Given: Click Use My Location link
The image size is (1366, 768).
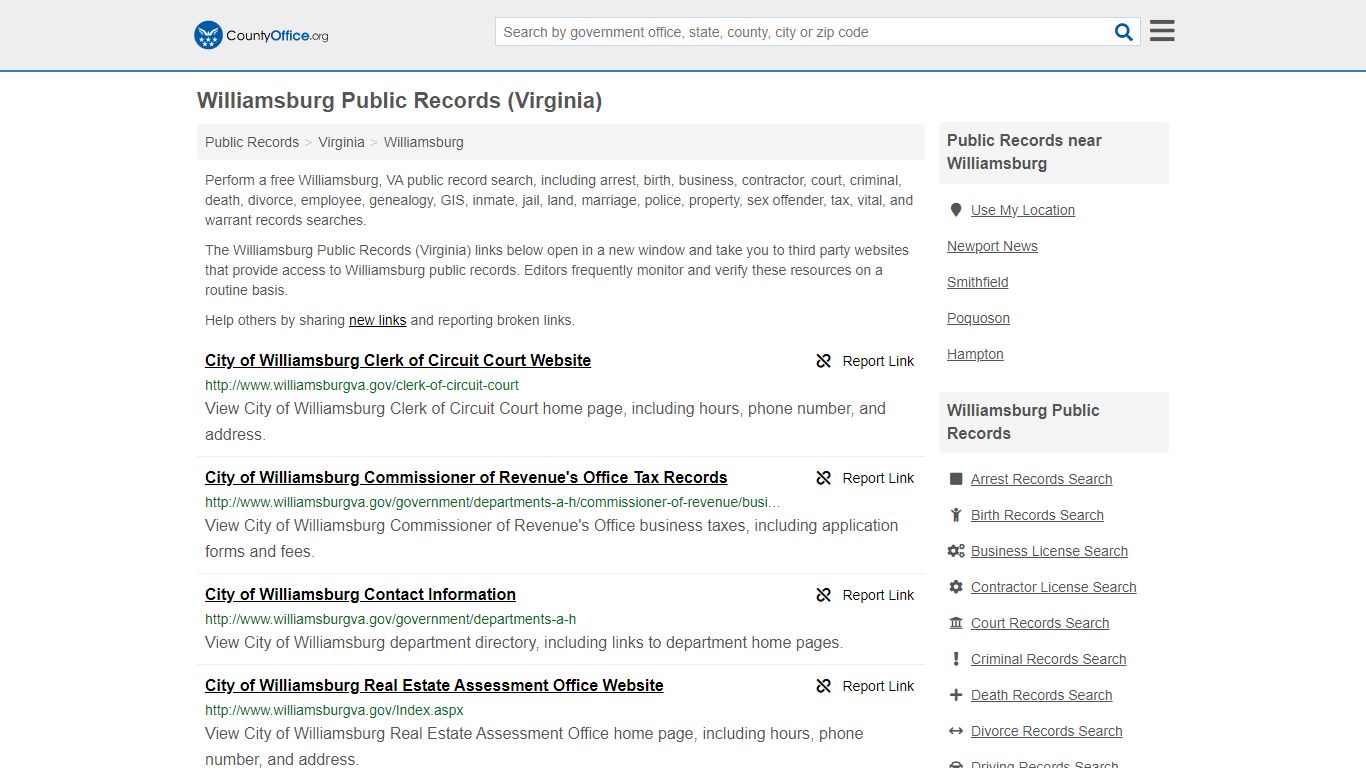Looking at the screenshot, I should pos(1023,210).
